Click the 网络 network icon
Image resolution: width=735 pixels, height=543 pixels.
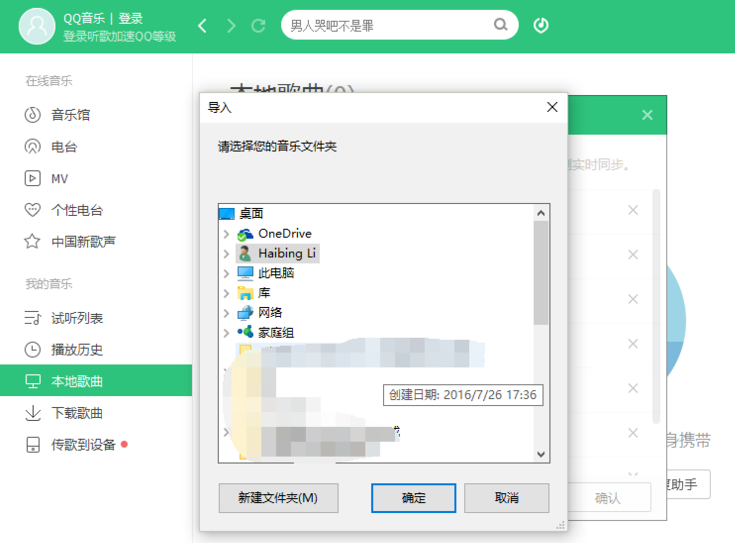pyautogui.click(x=245, y=313)
